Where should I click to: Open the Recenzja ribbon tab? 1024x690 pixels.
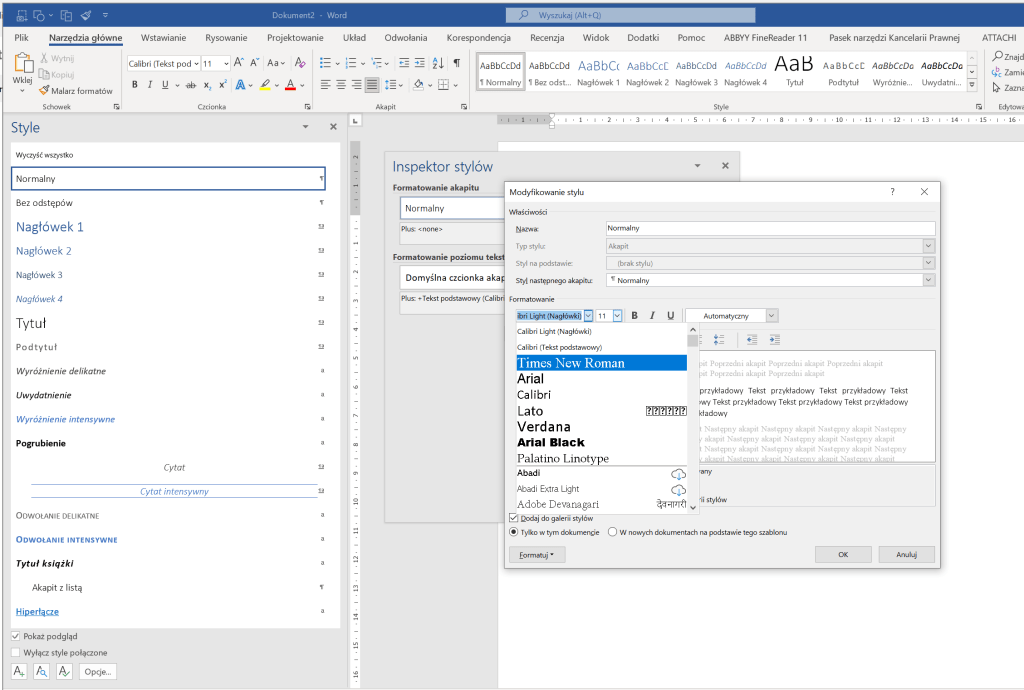point(547,37)
